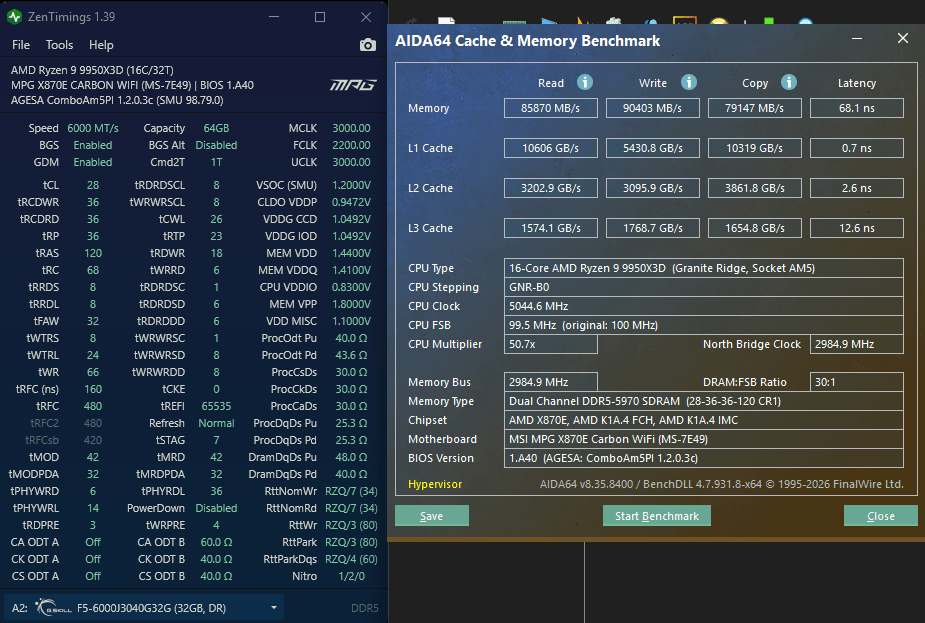Open the Help menu in ZenTimings

tap(101, 45)
